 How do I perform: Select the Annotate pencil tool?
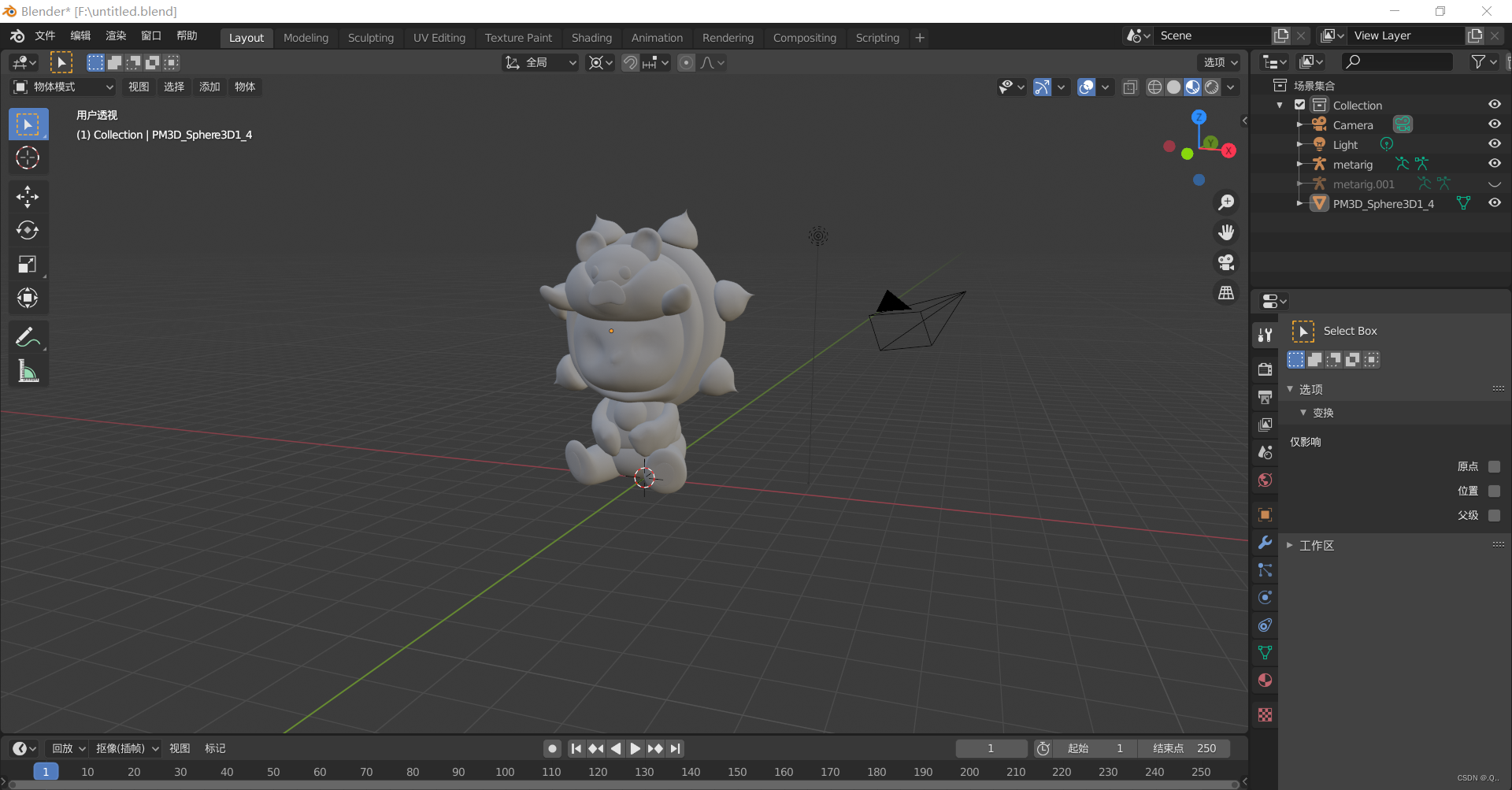click(x=28, y=337)
